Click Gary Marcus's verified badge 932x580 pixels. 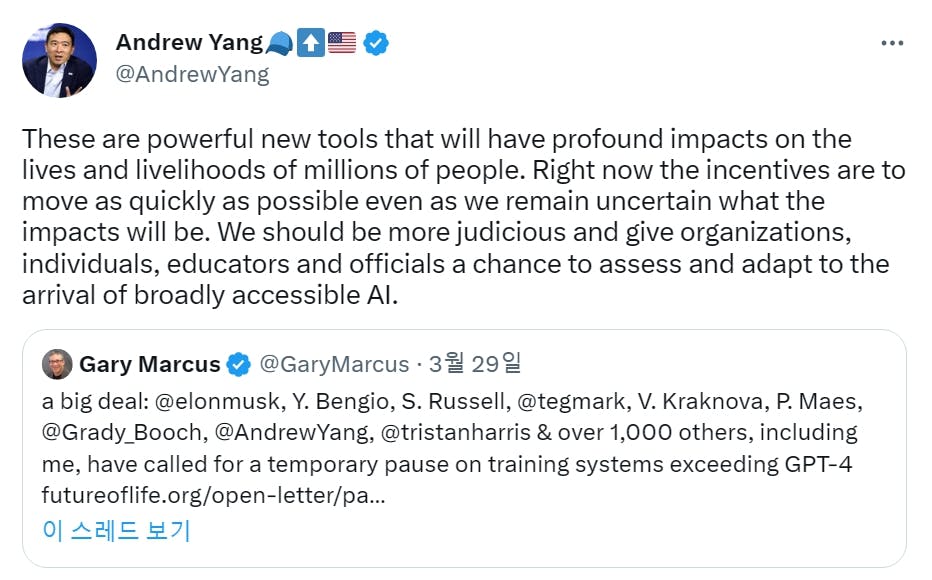[x=239, y=364]
